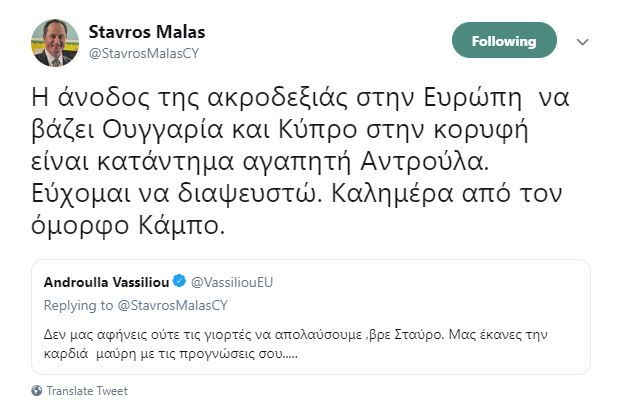627x406 pixels.
Task: Click the Translate Tweet link
Action: click(87, 391)
